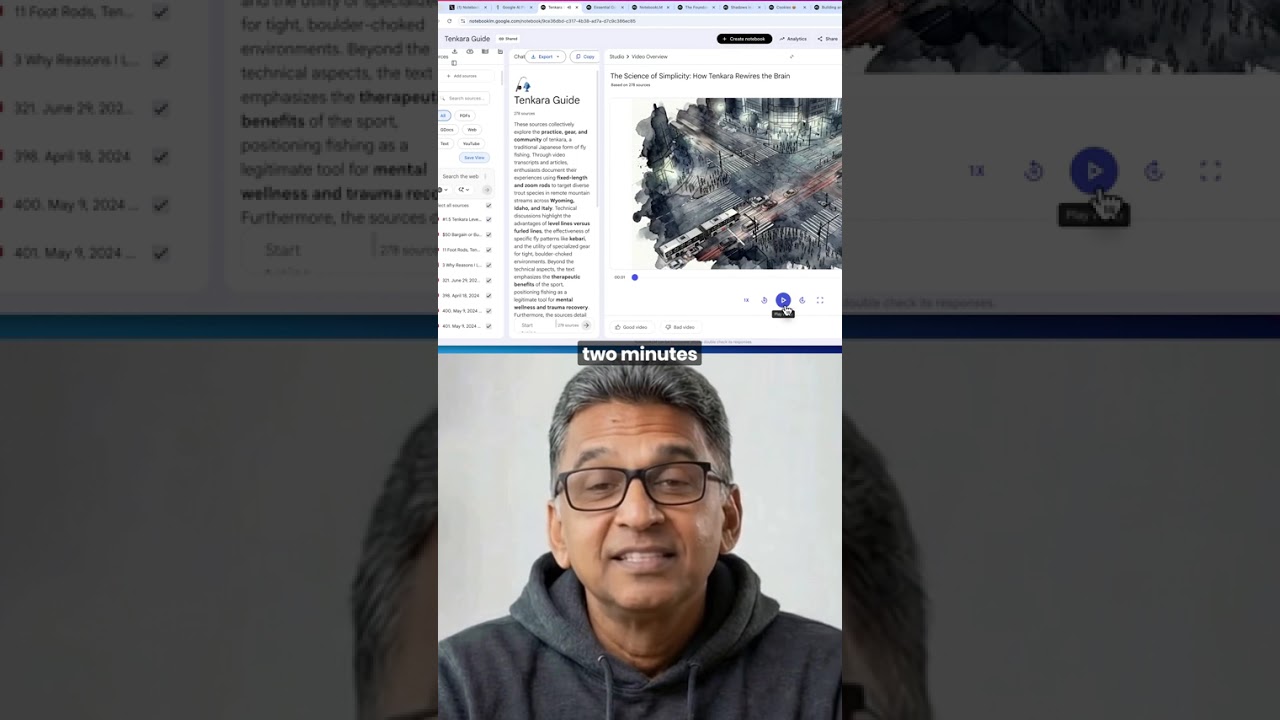Click the Shared badge next to title
This screenshot has height=720, width=1280.
pyautogui.click(x=508, y=39)
